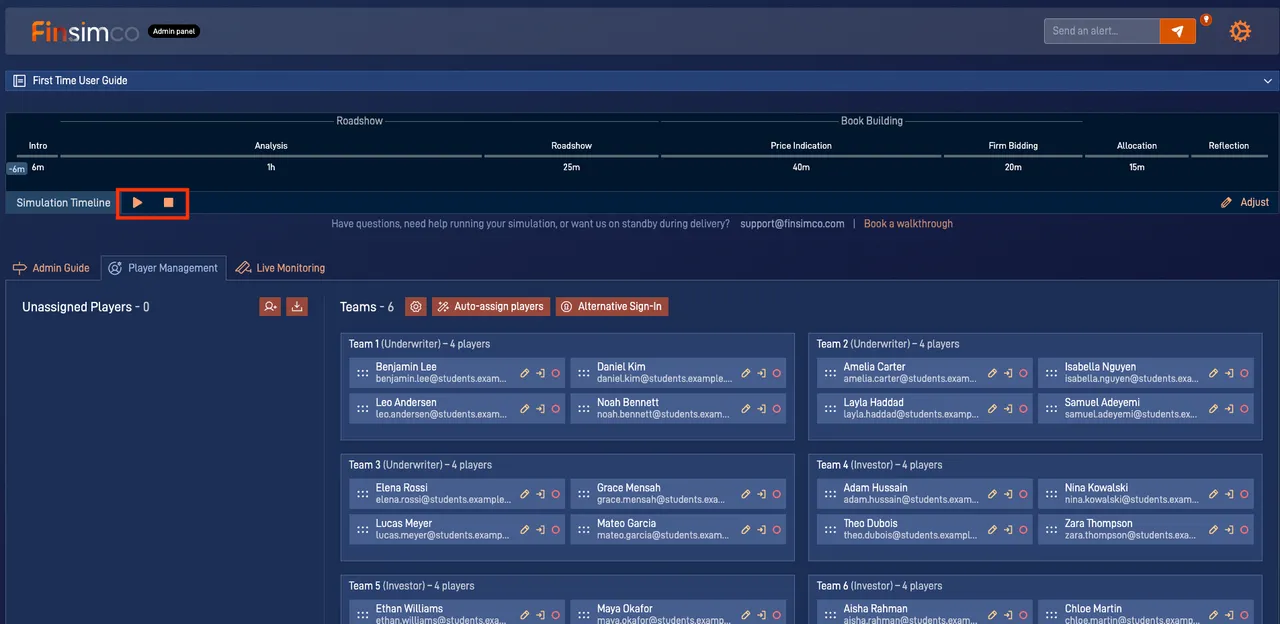
Task: Edit Zara Thompson with the pencil icon
Action: pyautogui.click(x=1213, y=530)
